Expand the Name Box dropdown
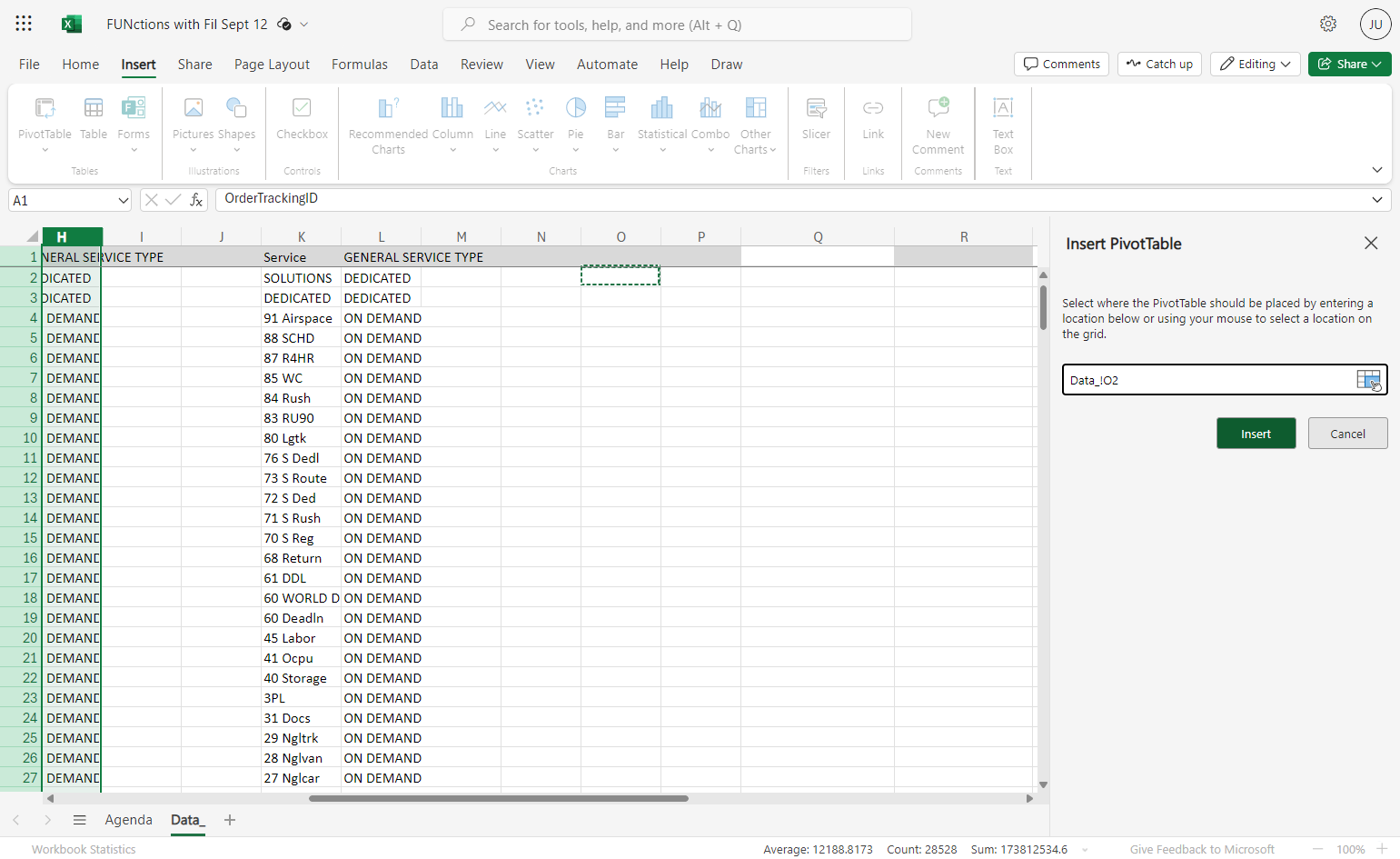The width and height of the screenshot is (1400, 859). (x=124, y=200)
